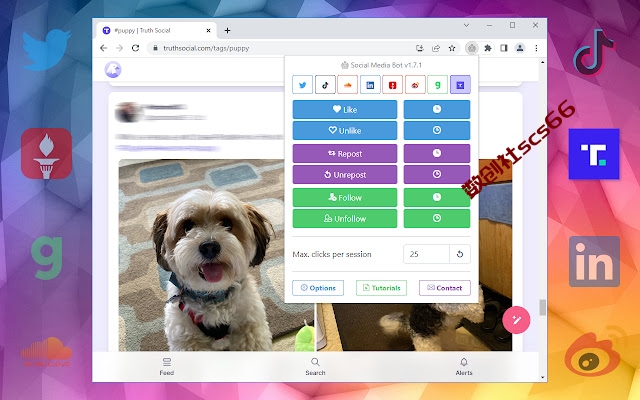
Task: Open the fluffy dog photo
Action: click(x=216, y=255)
